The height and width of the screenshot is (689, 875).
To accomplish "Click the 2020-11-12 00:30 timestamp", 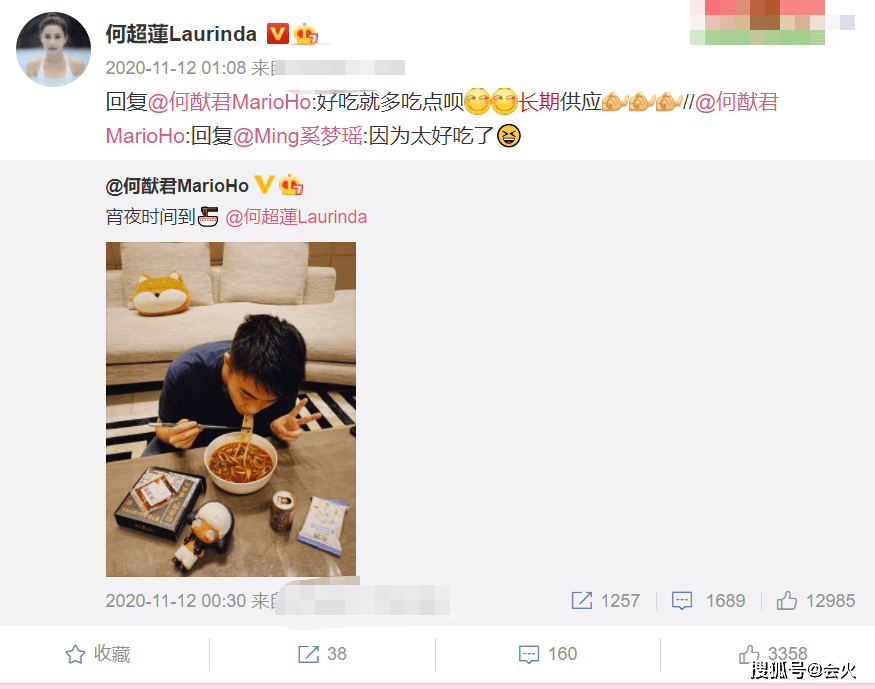I will pyautogui.click(x=176, y=600).
